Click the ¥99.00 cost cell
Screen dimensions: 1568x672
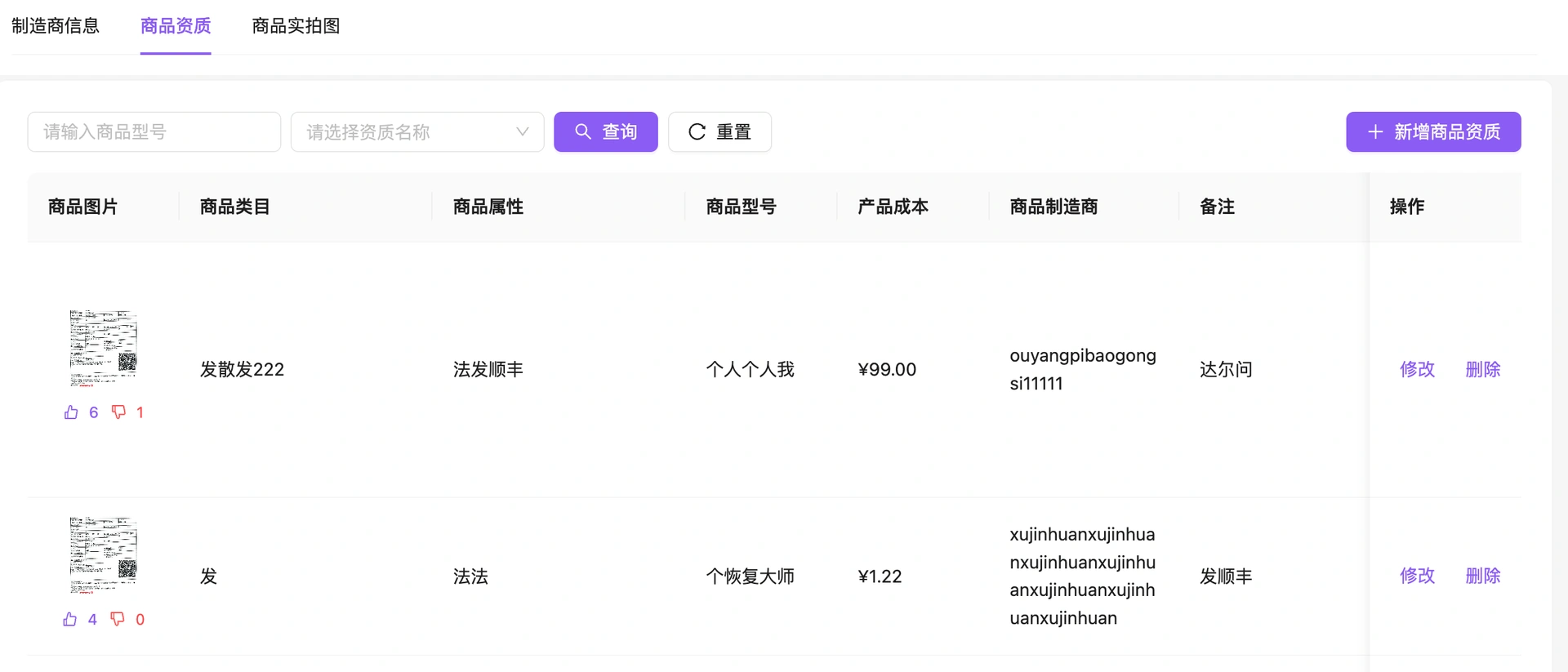[x=887, y=370]
